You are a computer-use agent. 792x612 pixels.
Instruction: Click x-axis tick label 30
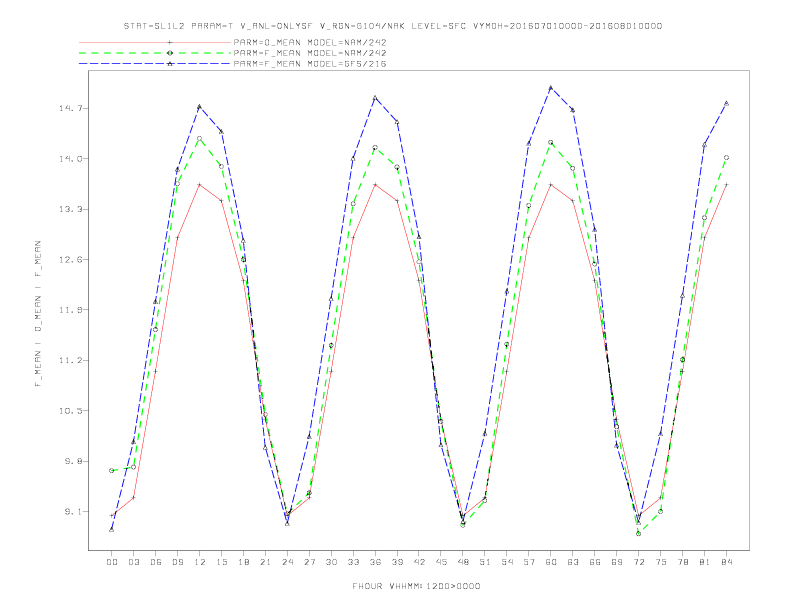coord(331,562)
